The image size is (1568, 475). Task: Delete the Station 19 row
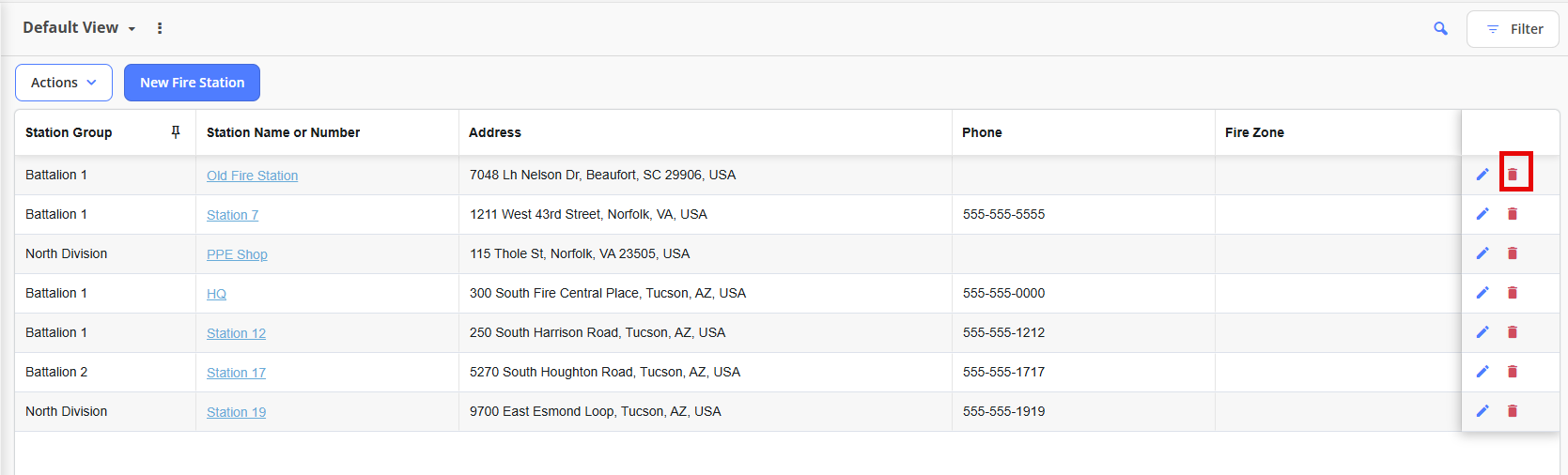1513,411
